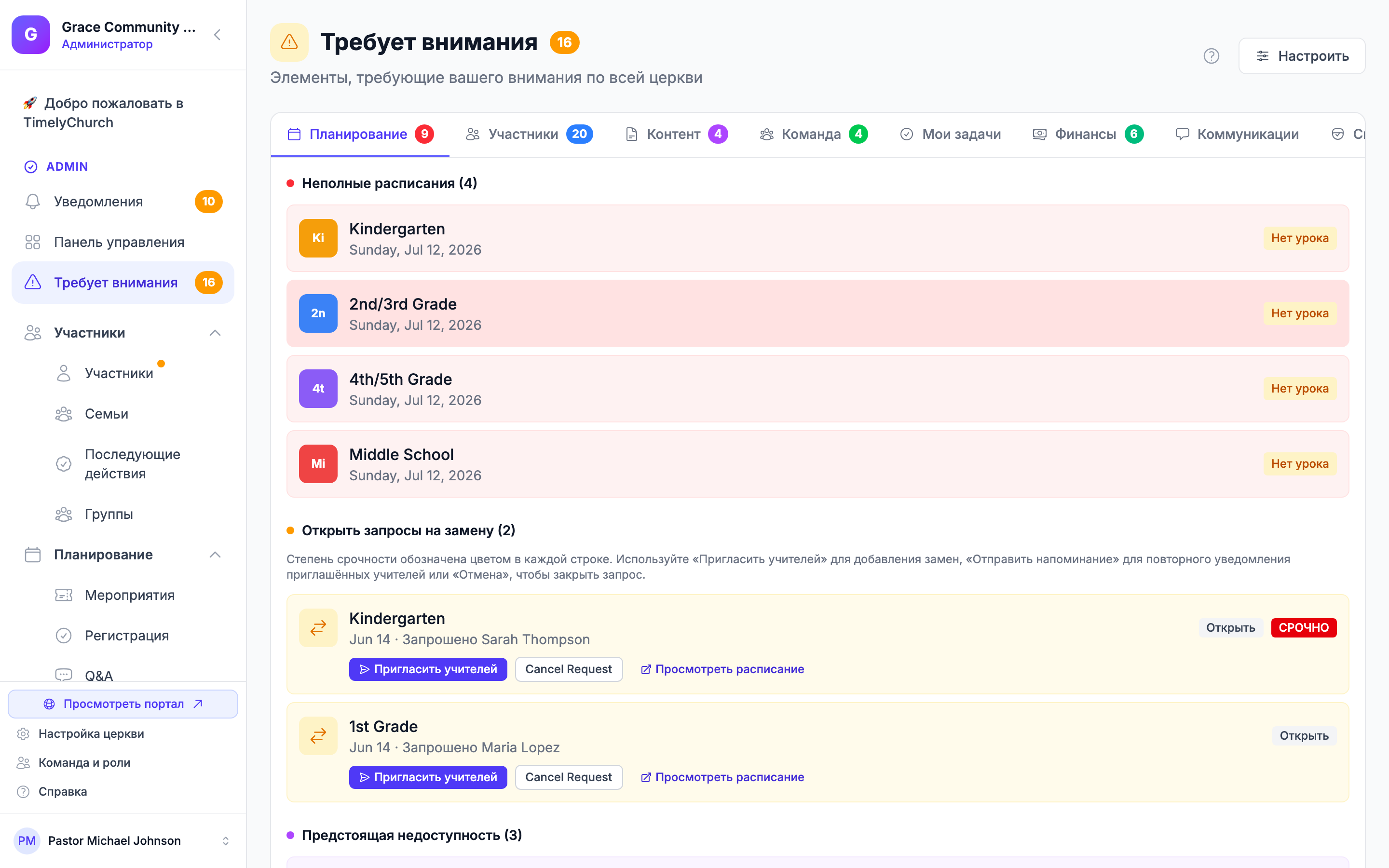Click the swap icon on Kindergarten request
This screenshot has width=1389, height=868.
(x=318, y=628)
